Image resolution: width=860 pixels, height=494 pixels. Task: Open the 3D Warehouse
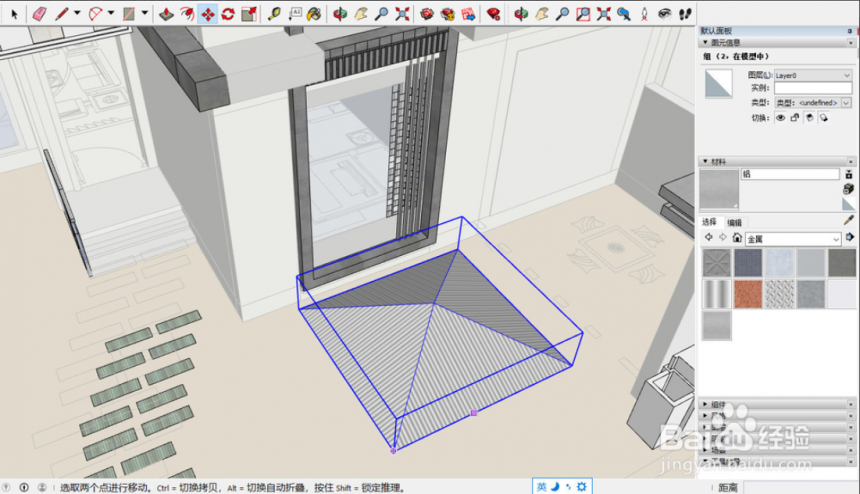point(427,14)
